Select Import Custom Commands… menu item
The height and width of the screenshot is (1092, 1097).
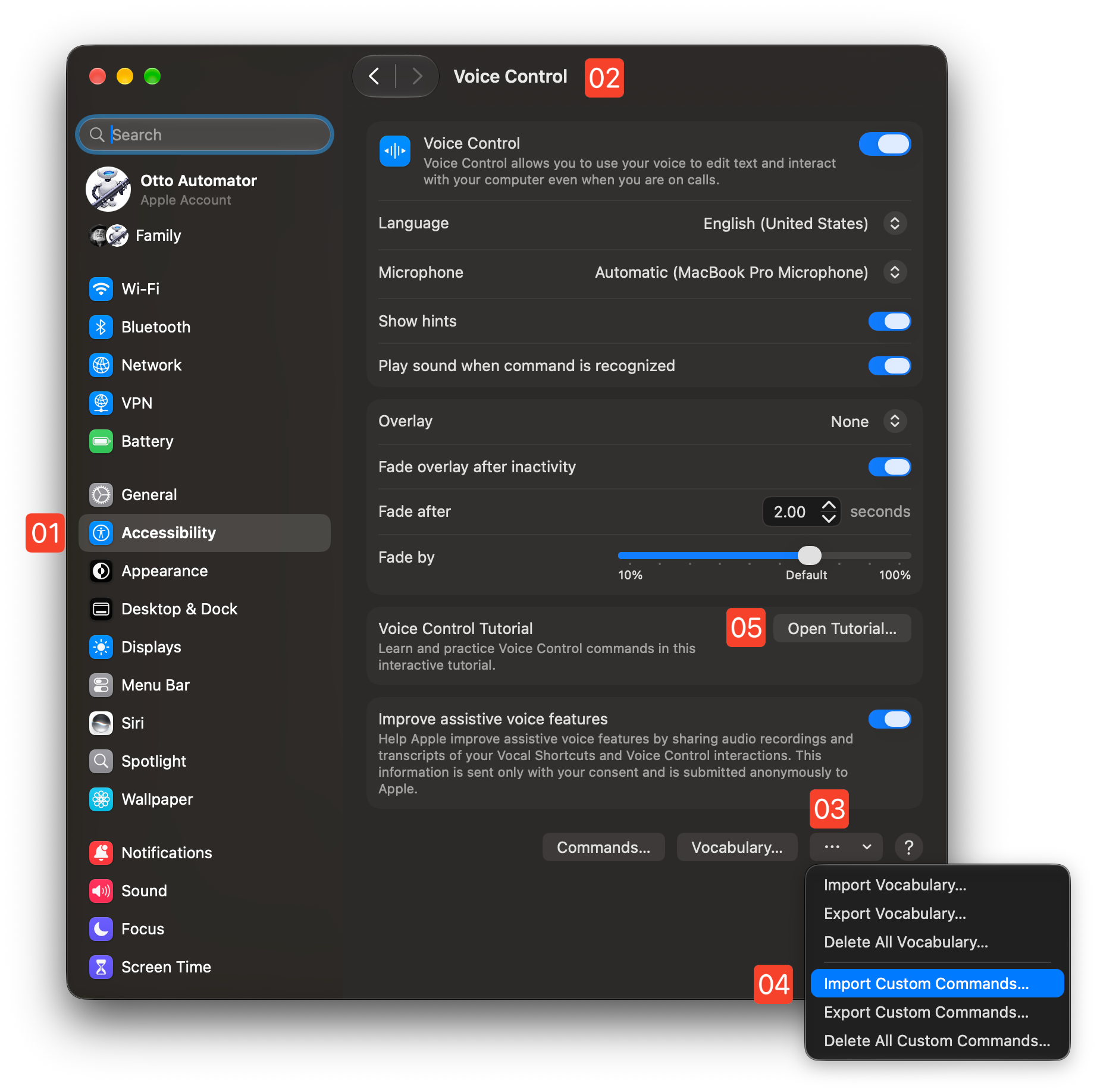(938, 984)
